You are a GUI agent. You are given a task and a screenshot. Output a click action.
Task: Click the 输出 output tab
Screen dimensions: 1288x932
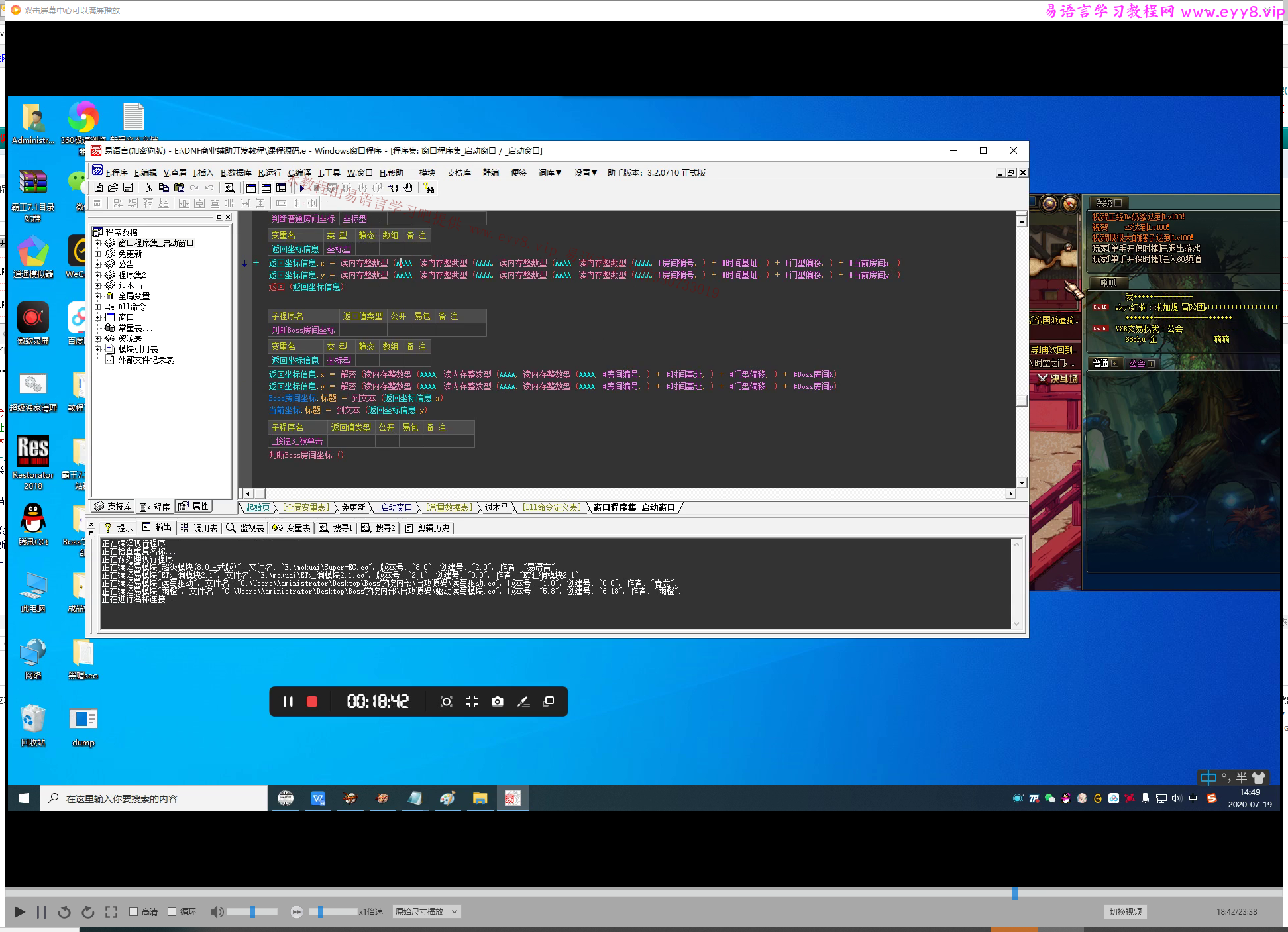[156, 527]
